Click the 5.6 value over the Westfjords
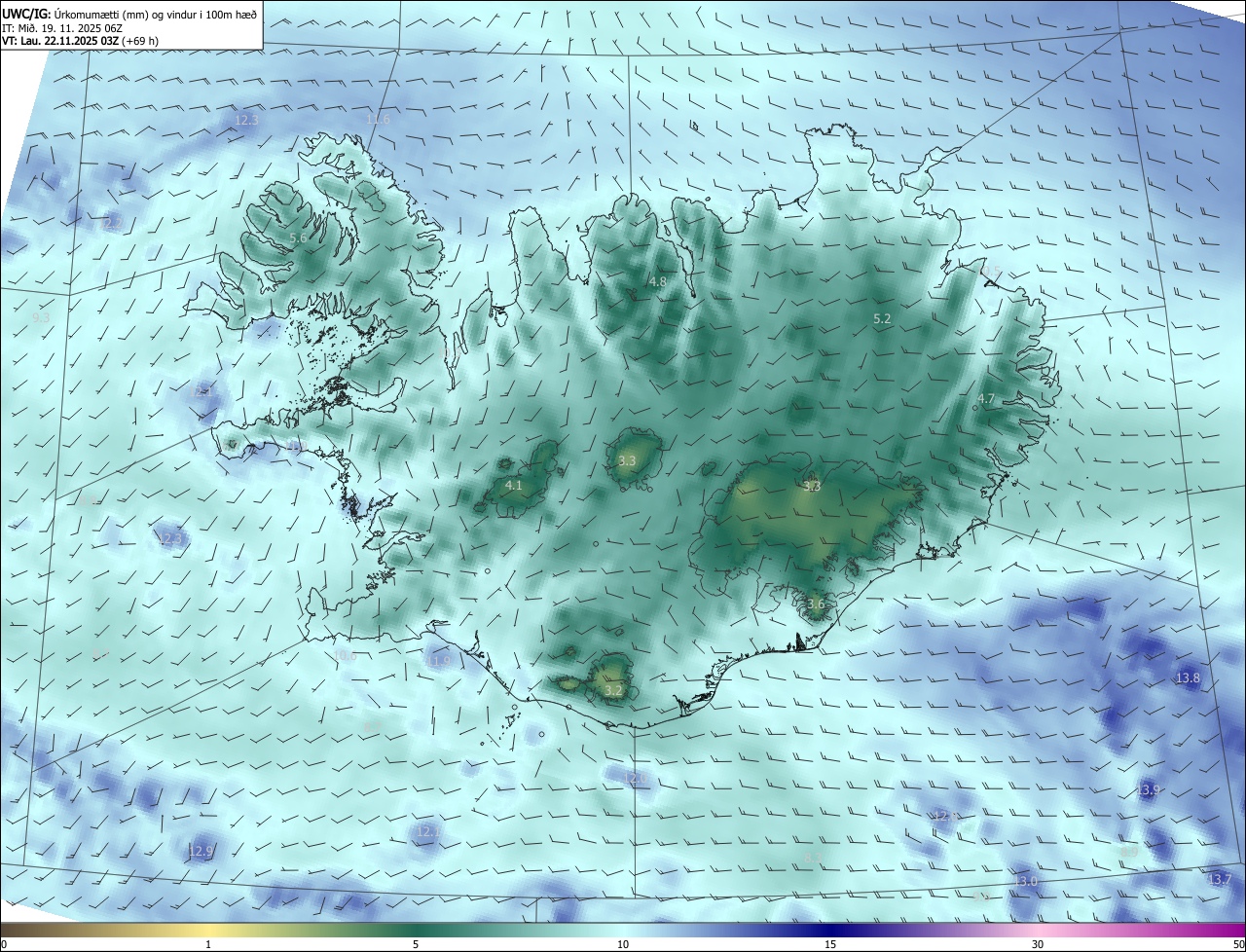 pos(299,238)
